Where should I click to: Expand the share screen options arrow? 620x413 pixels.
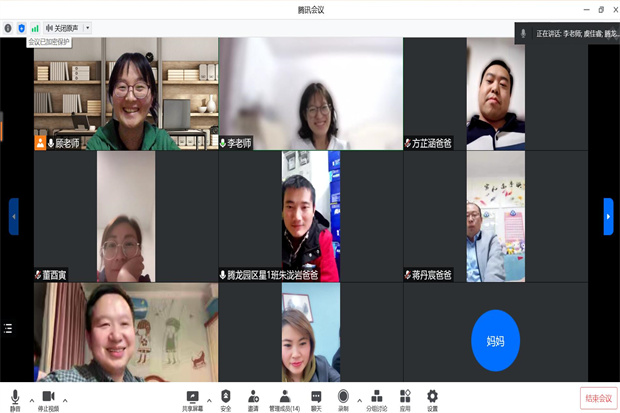[209, 398]
